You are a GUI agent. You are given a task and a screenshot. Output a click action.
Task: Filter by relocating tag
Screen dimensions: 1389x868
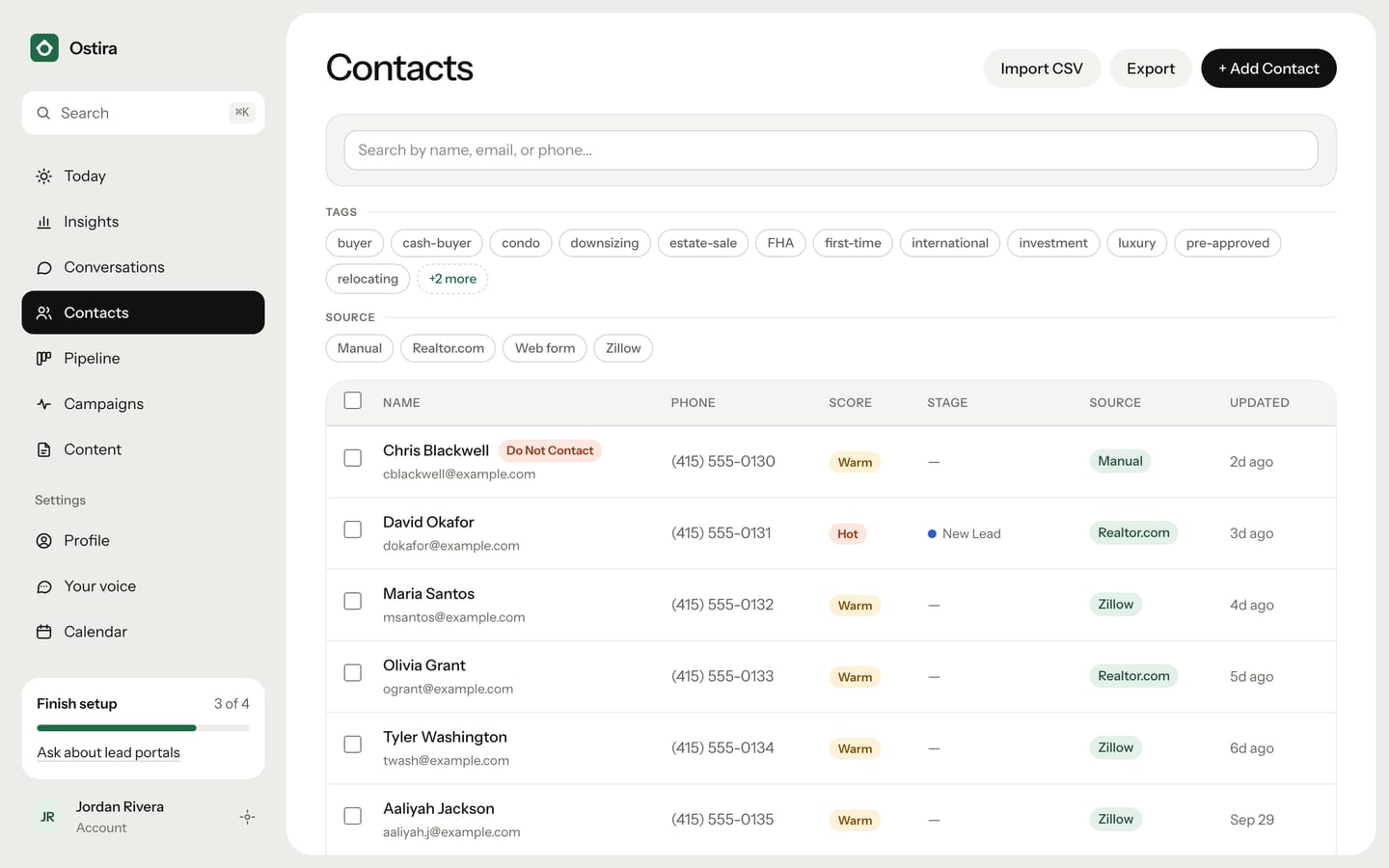click(368, 279)
